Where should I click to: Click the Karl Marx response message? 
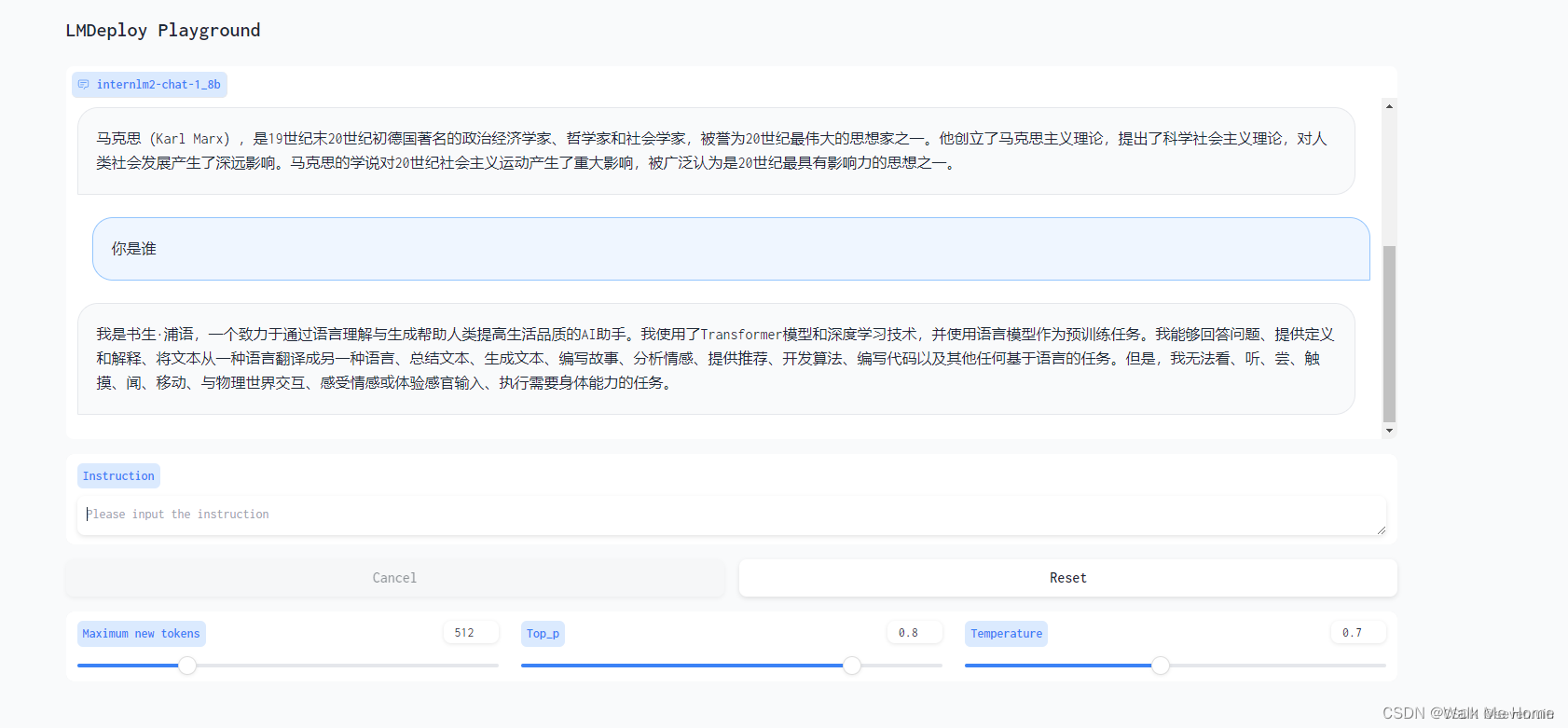(x=716, y=151)
